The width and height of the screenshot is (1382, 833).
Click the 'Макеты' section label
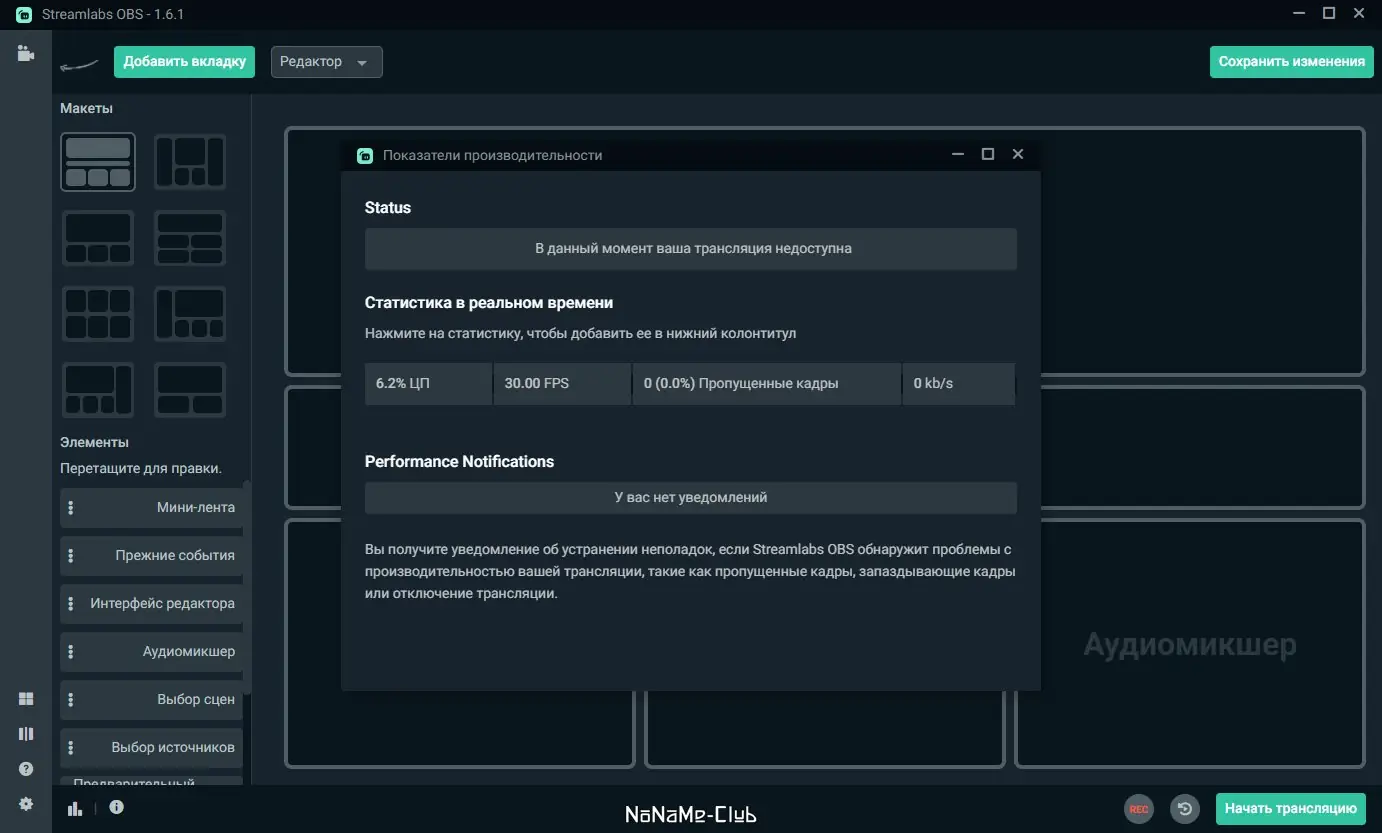86,108
